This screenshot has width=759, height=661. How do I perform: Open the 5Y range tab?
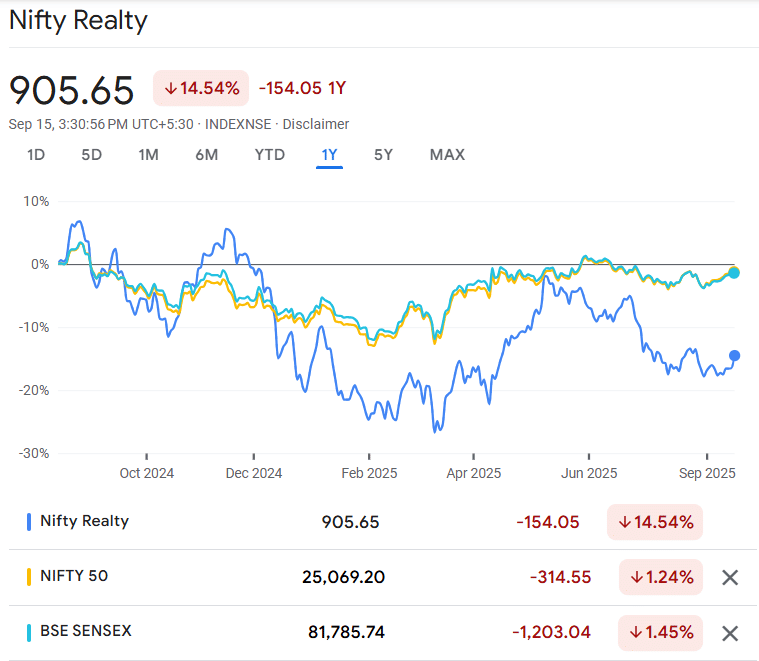click(x=383, y=155)
